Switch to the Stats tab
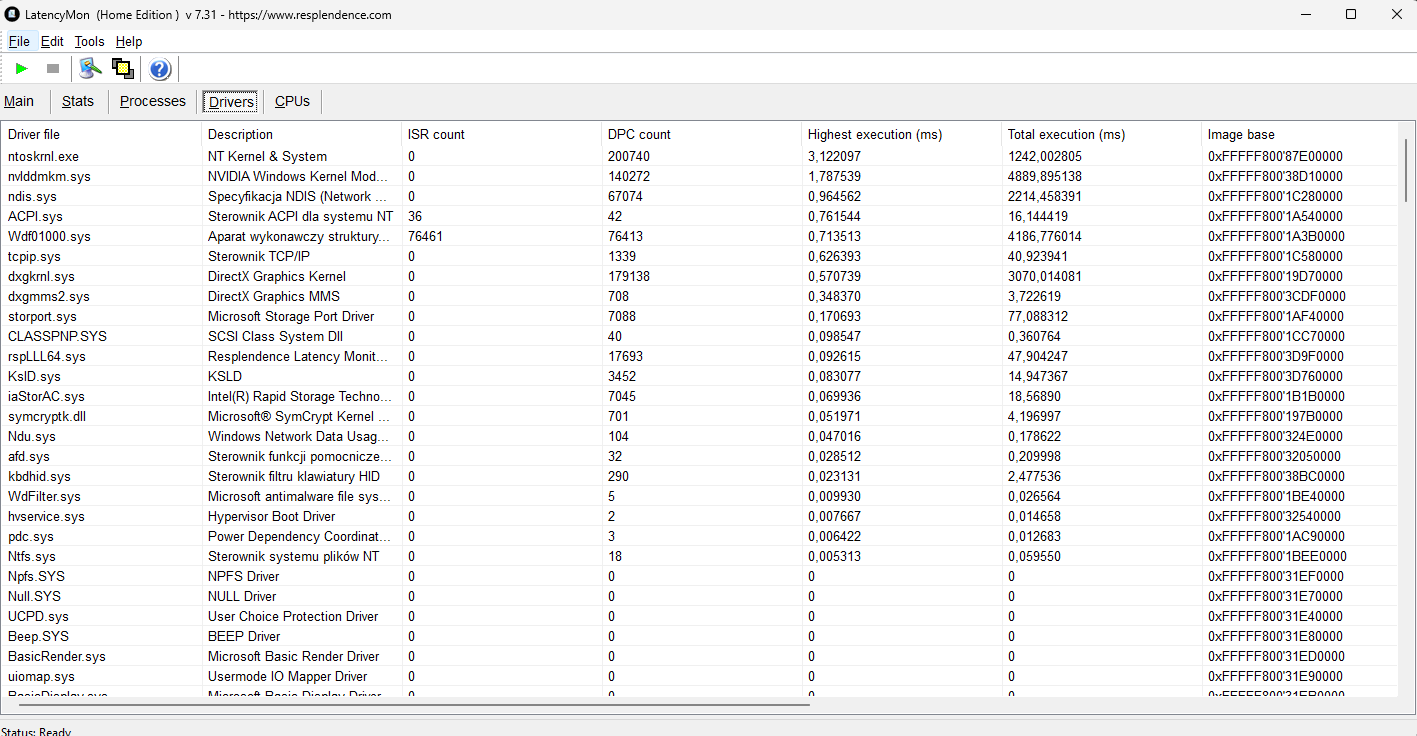1417x736 pixels. click(x=78, y=101)
